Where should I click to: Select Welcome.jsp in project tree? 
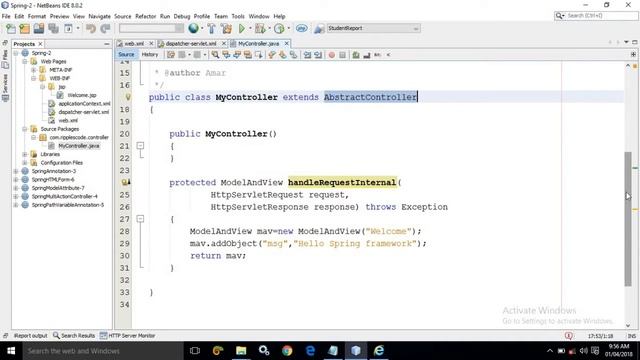[x=82, y=95]
